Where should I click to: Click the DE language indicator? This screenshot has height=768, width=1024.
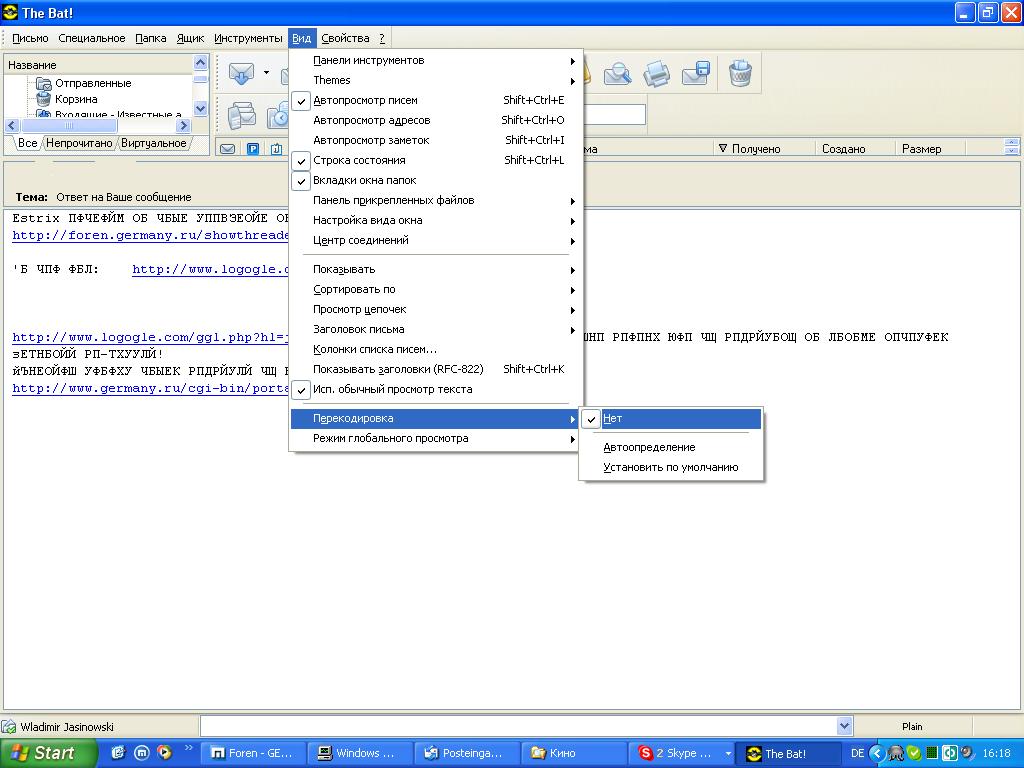pyautogui.click(x=857, y=753)
